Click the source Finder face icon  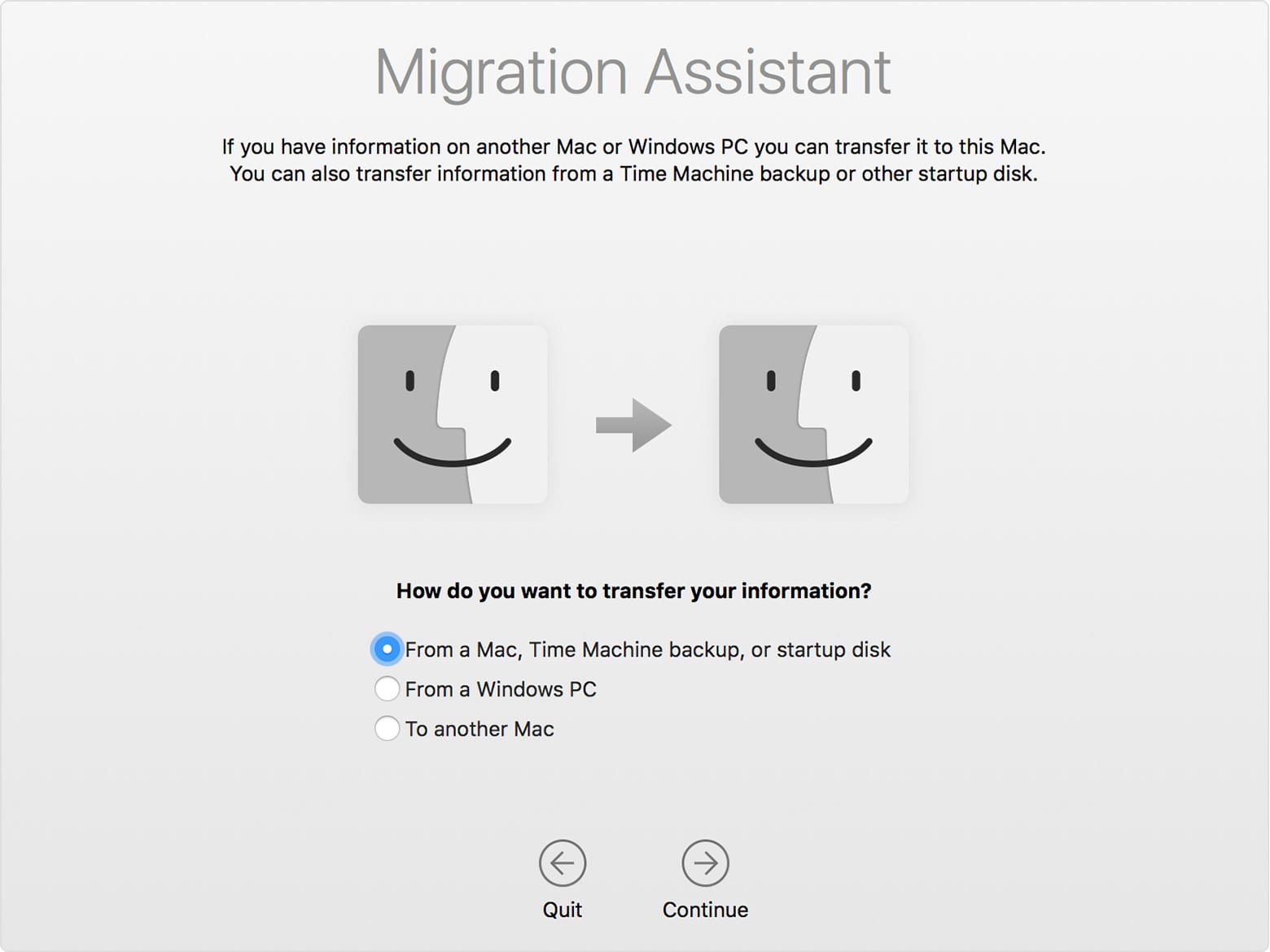[453, 414]
